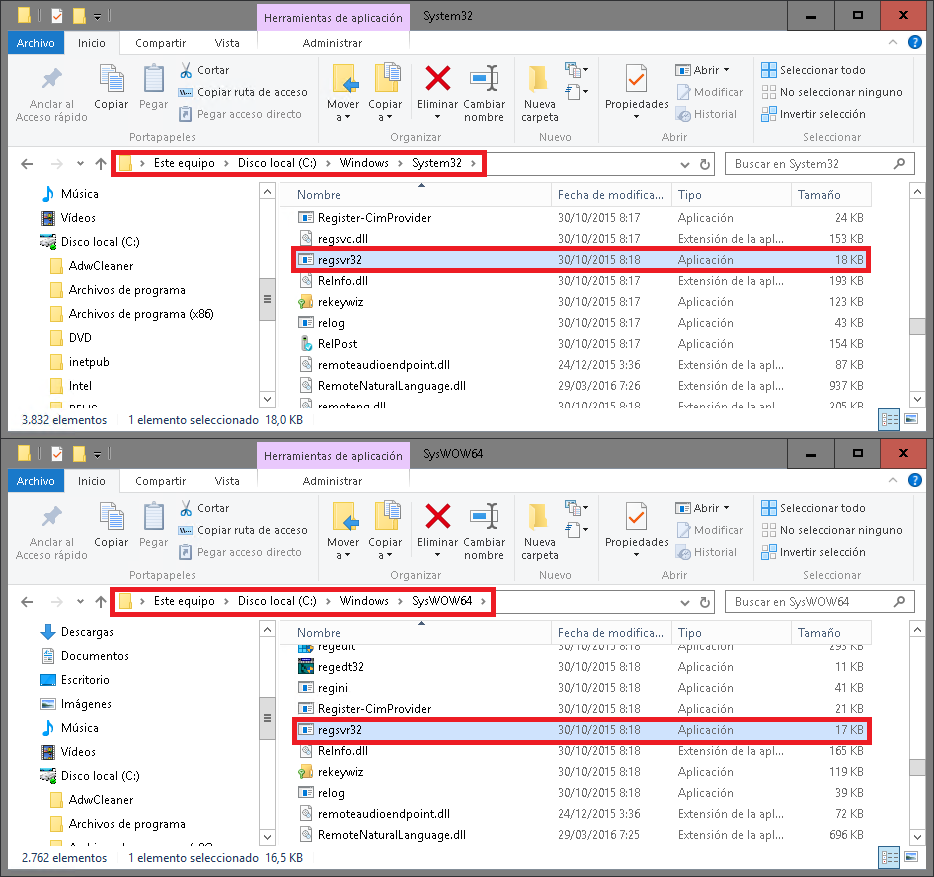Switch to large icons view in System32 window
The height and width of the screenshot is (877, 934).
click(x=911, y=419)
